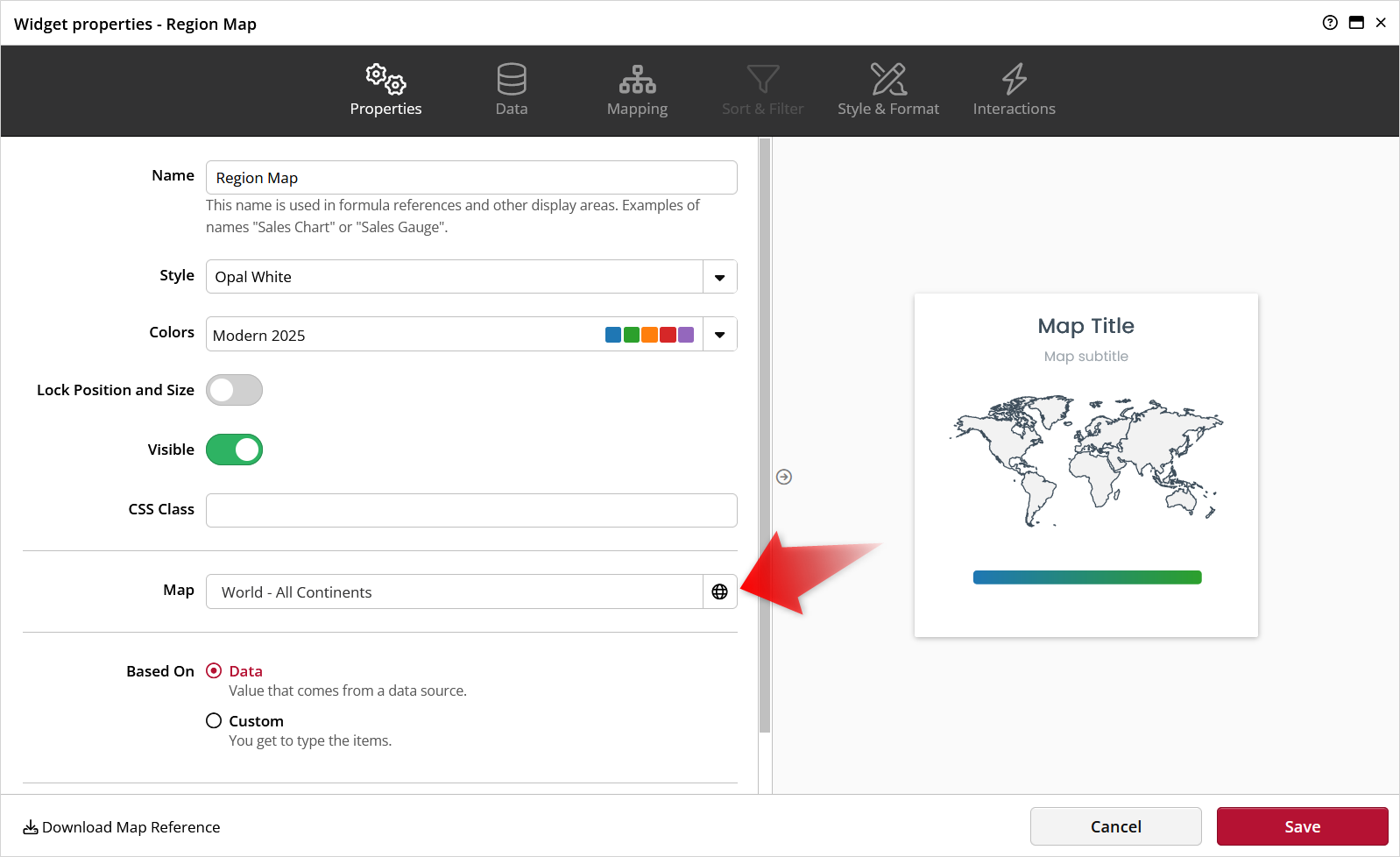Click the world map preview thumbnail
1400x857 pixels.
(x=1086, y=461)
